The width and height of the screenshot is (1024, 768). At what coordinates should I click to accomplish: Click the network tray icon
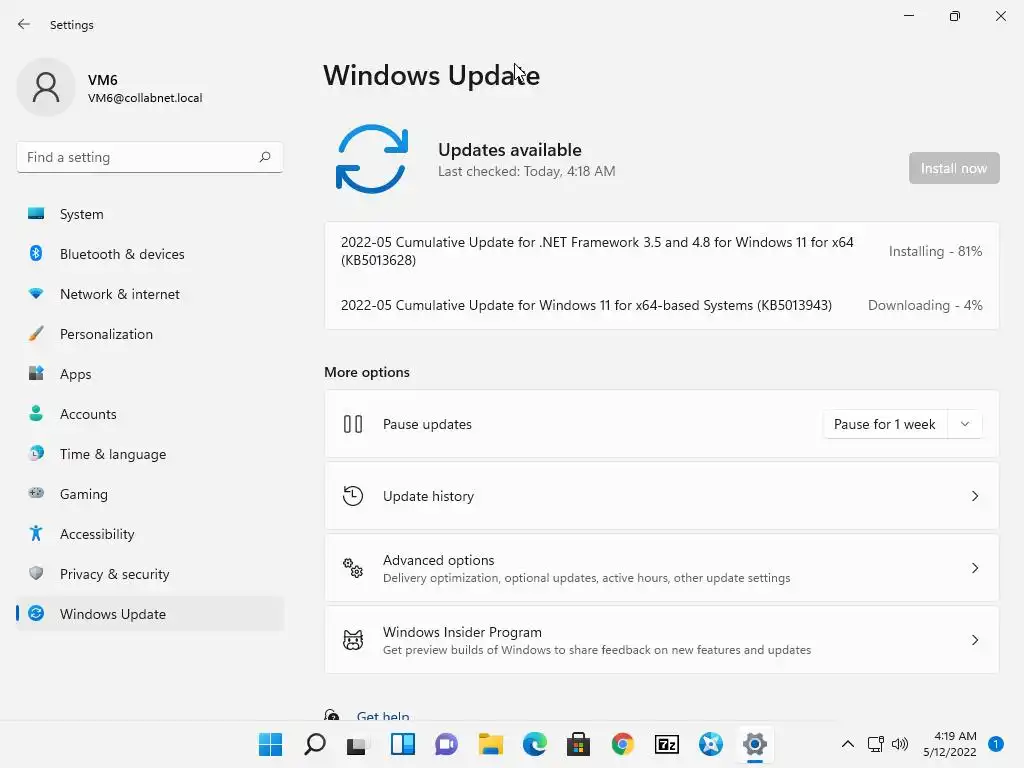(875, 744)
